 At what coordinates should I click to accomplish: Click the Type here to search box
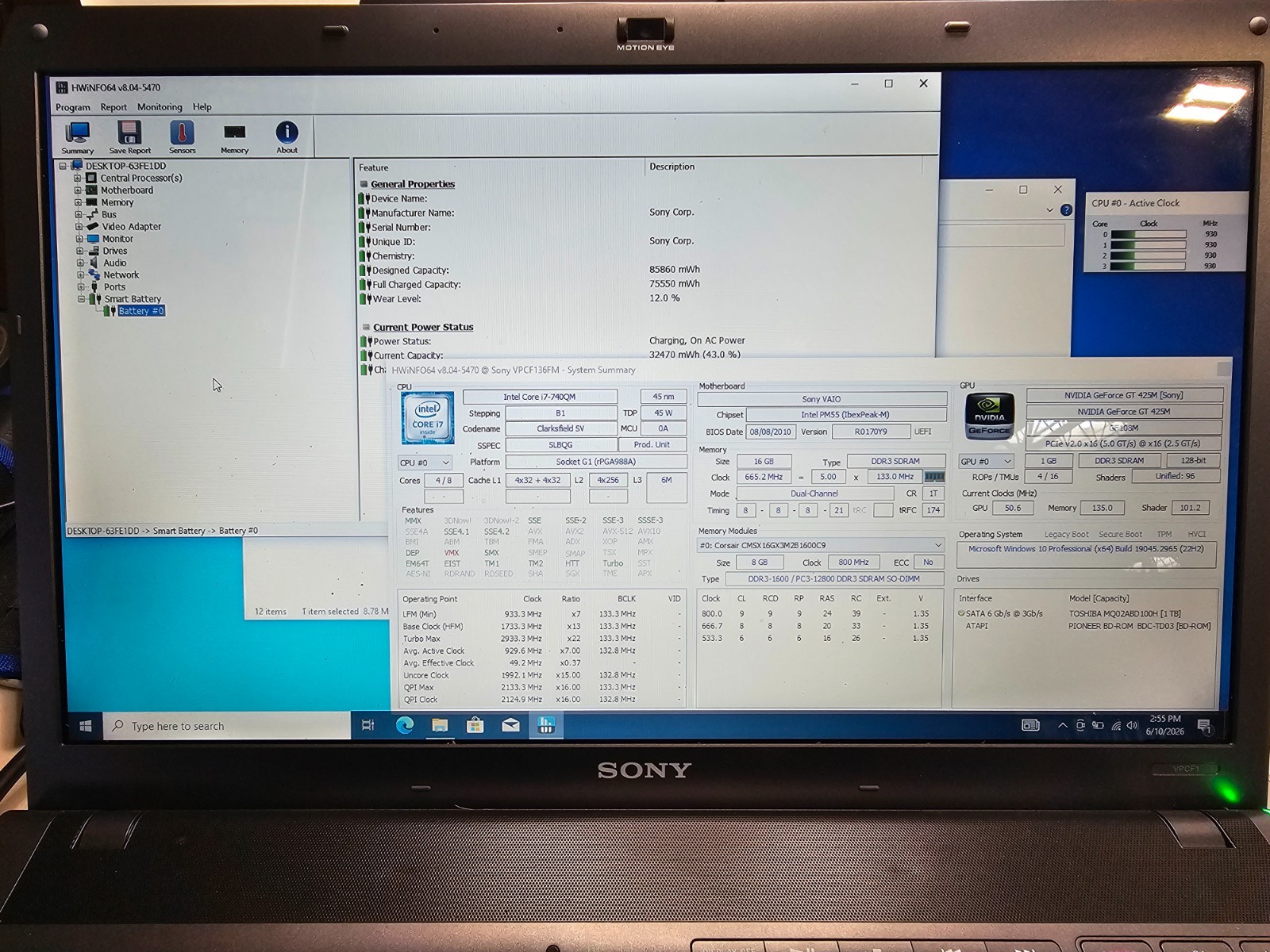[x=227, y=725]
